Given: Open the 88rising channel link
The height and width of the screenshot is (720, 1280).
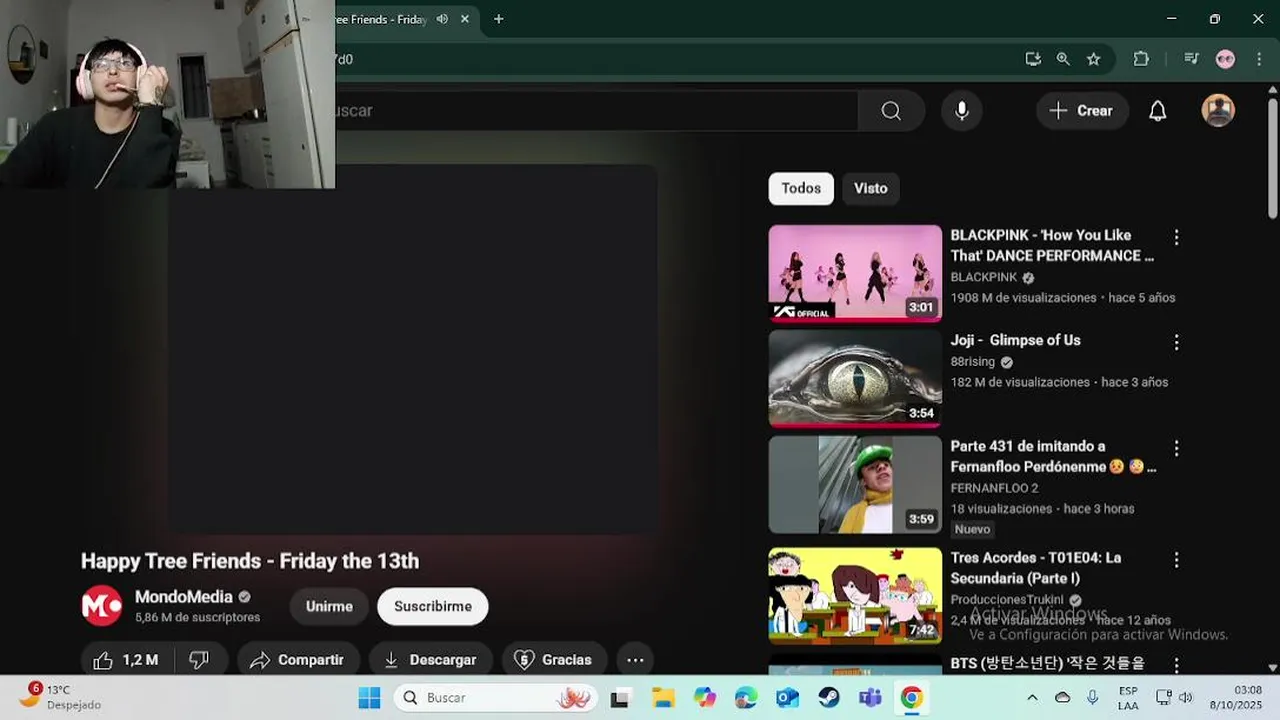Looking at the screenshot, I should pos(972,362).
